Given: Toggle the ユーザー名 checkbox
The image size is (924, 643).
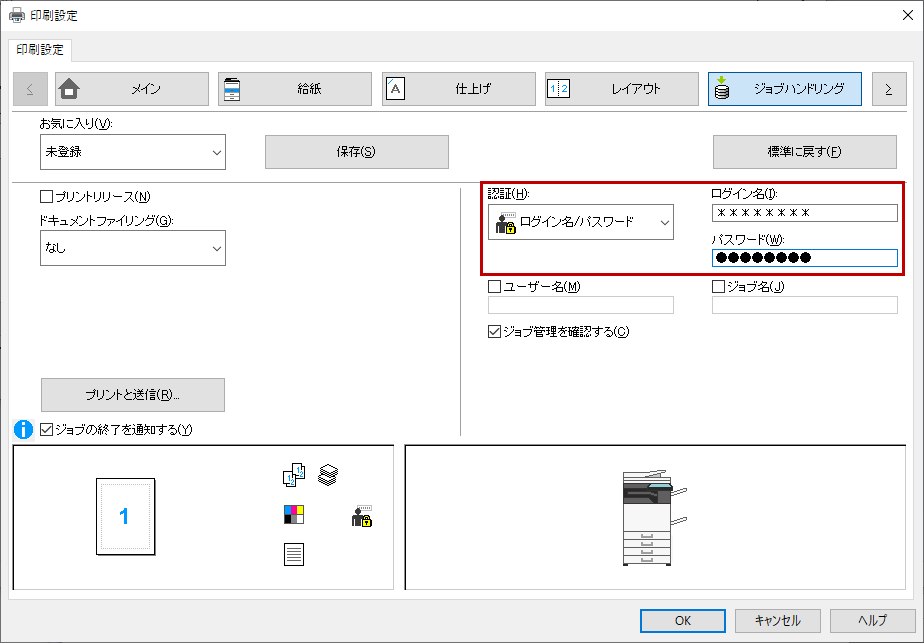Looking at the screenshot, I should pos(494,286).
